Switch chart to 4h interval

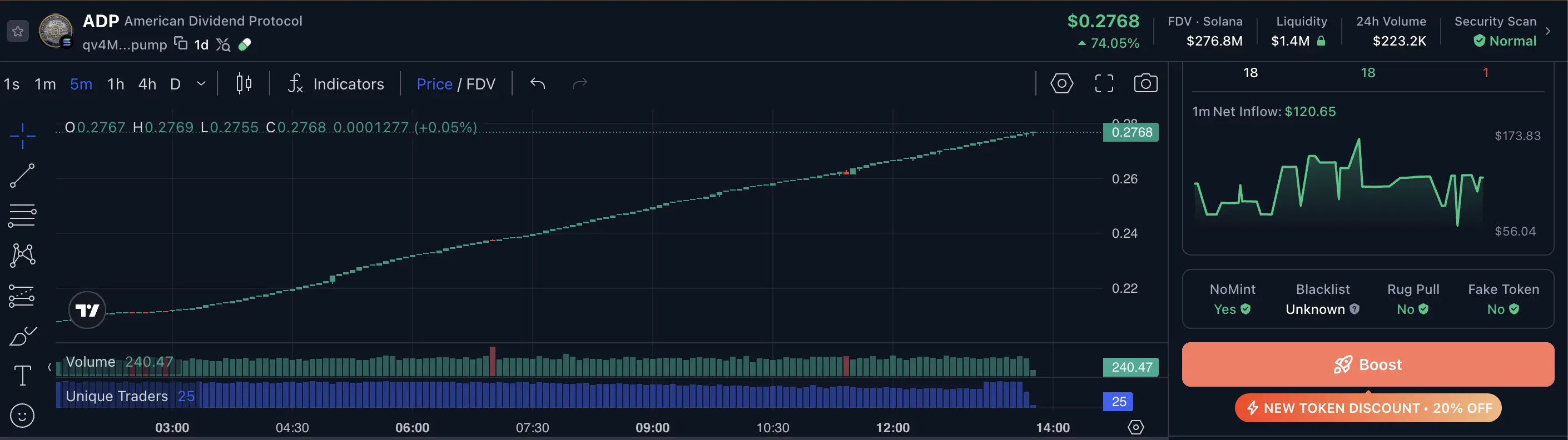(147, 84)
